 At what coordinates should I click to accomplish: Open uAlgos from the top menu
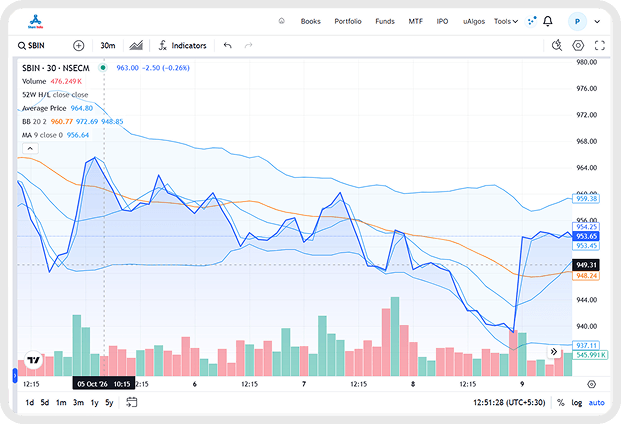click(474, 21)
